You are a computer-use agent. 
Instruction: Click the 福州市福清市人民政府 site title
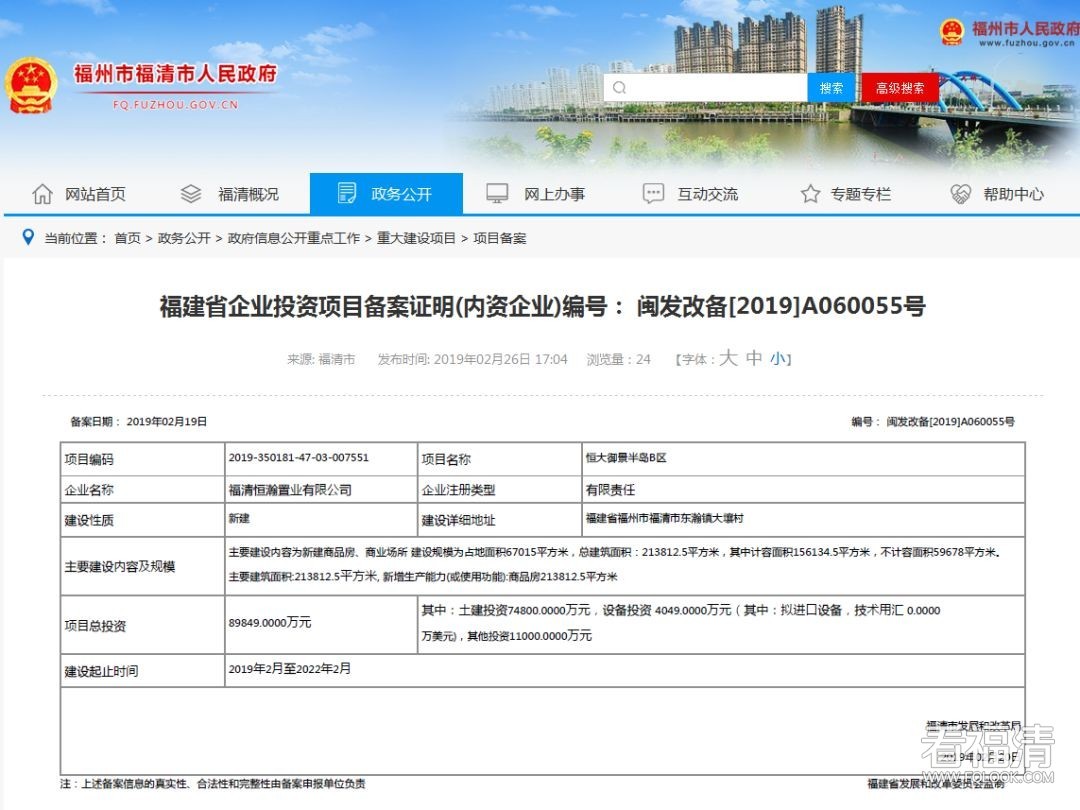[176, 74]
